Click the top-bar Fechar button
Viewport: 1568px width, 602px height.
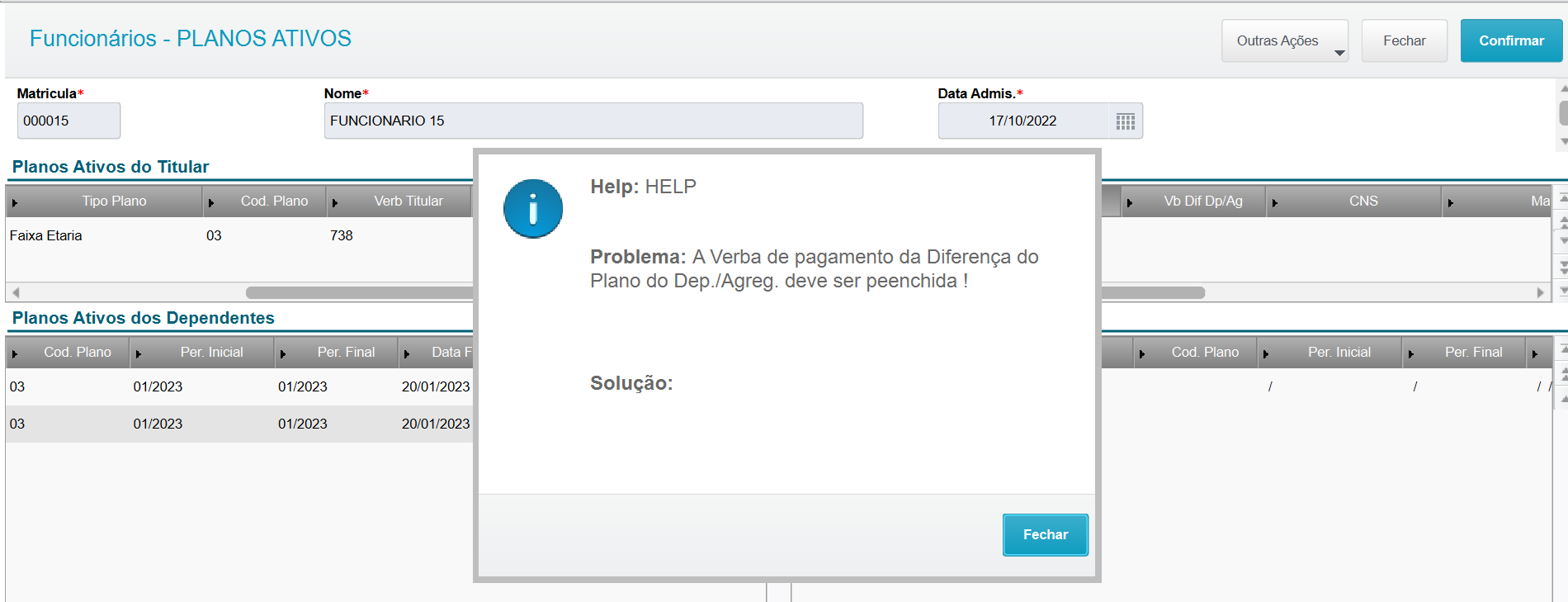[x=1404, y=40]
